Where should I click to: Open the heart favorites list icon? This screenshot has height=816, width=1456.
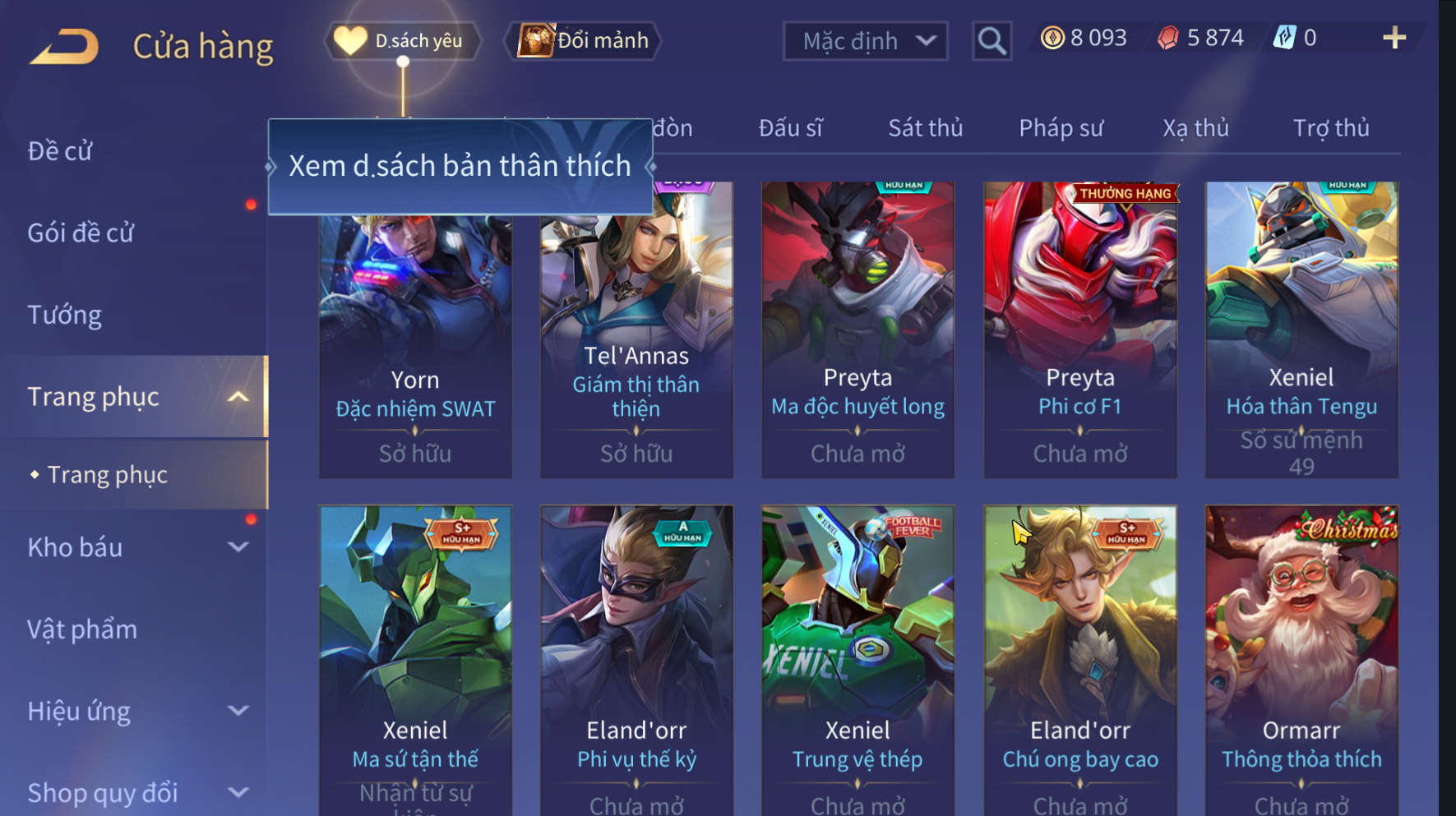click(x=350, y=40)
